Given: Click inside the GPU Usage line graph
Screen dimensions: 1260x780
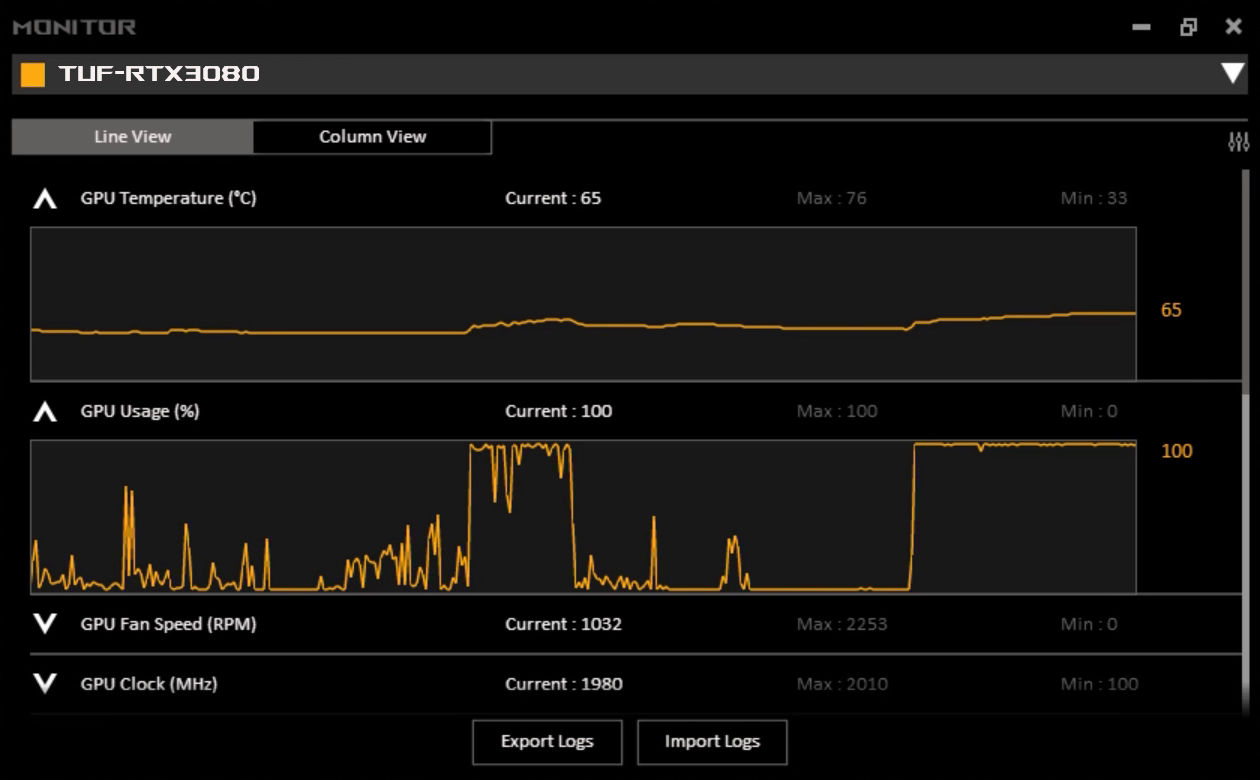Looking at the screenshot, I should coord(583,517).
